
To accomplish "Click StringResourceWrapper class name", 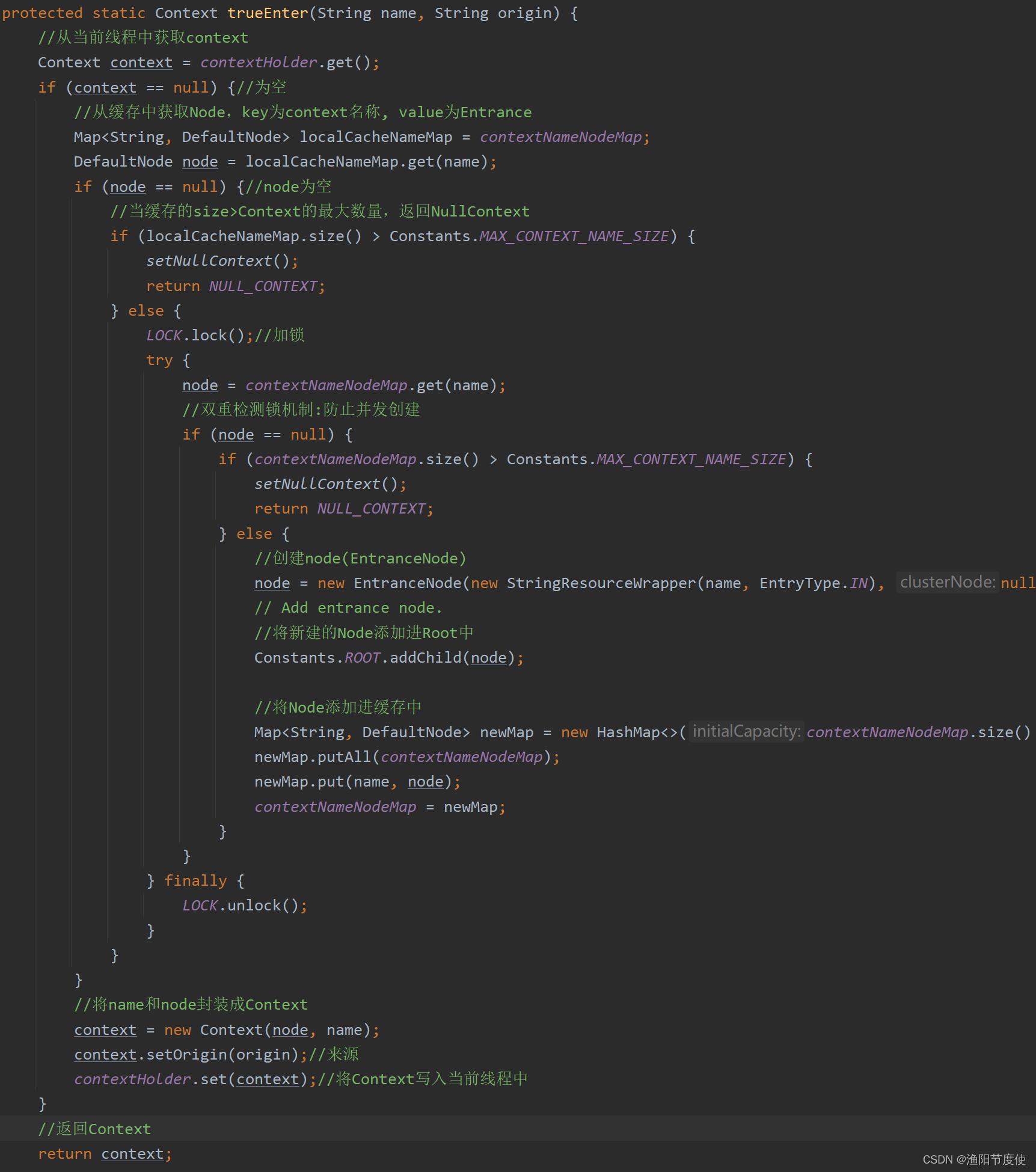I will point(601,583).
